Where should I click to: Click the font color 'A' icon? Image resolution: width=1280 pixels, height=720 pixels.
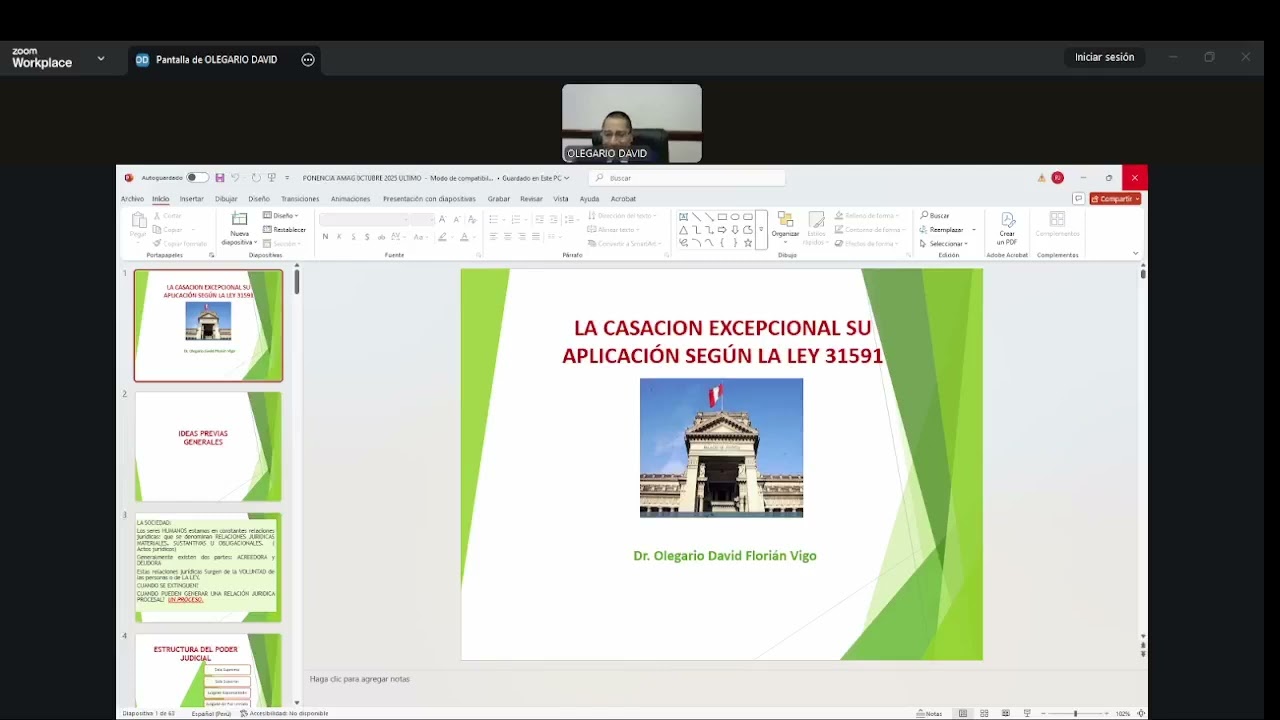464,237
